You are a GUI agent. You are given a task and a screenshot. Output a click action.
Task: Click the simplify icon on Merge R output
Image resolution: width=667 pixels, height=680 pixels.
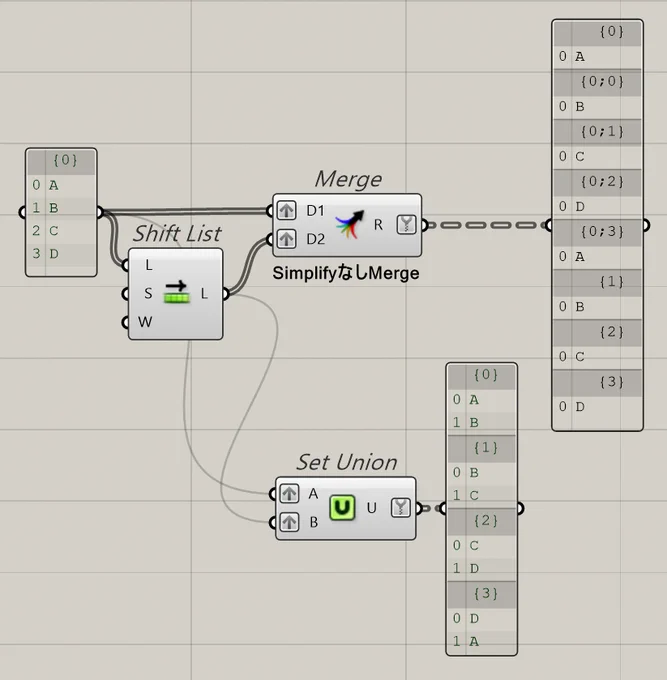pos(406,225)
